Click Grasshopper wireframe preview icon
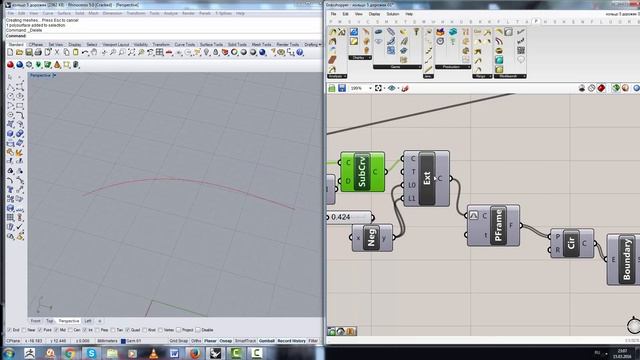640x360 pixels. tap(591, 88)
